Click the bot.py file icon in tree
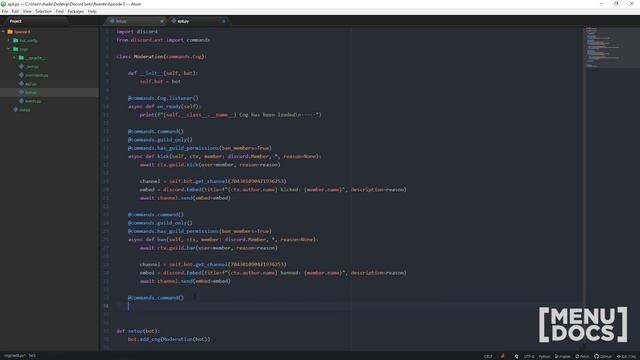Viewport: 640px width, 360px height. (16, 109)
